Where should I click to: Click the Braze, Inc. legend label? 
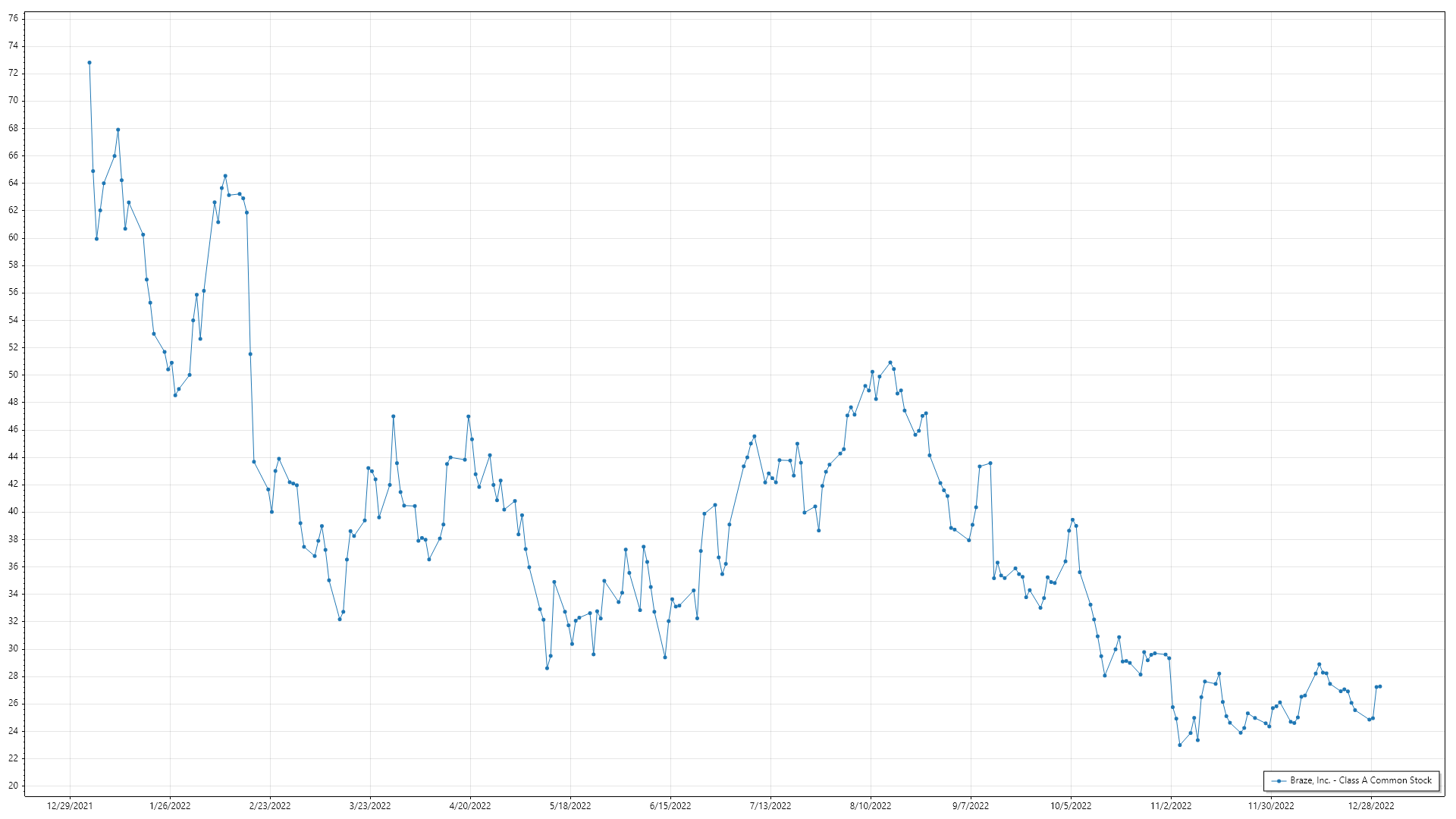1360,780
